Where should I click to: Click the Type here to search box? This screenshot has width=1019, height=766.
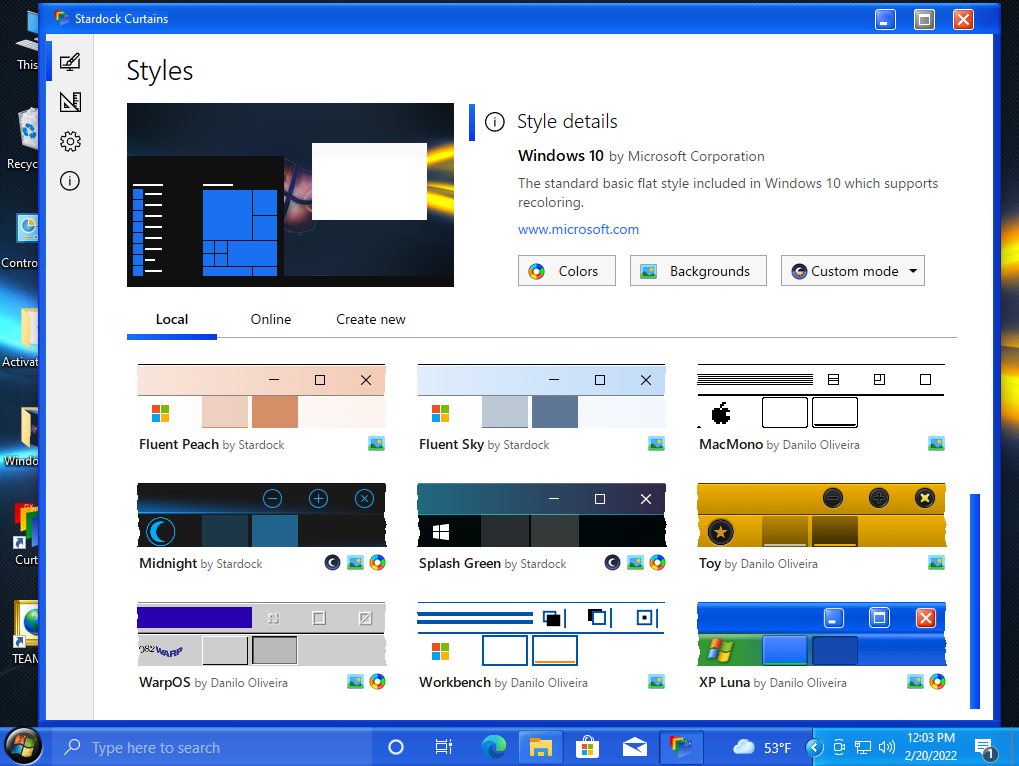[x=212, y=747]
